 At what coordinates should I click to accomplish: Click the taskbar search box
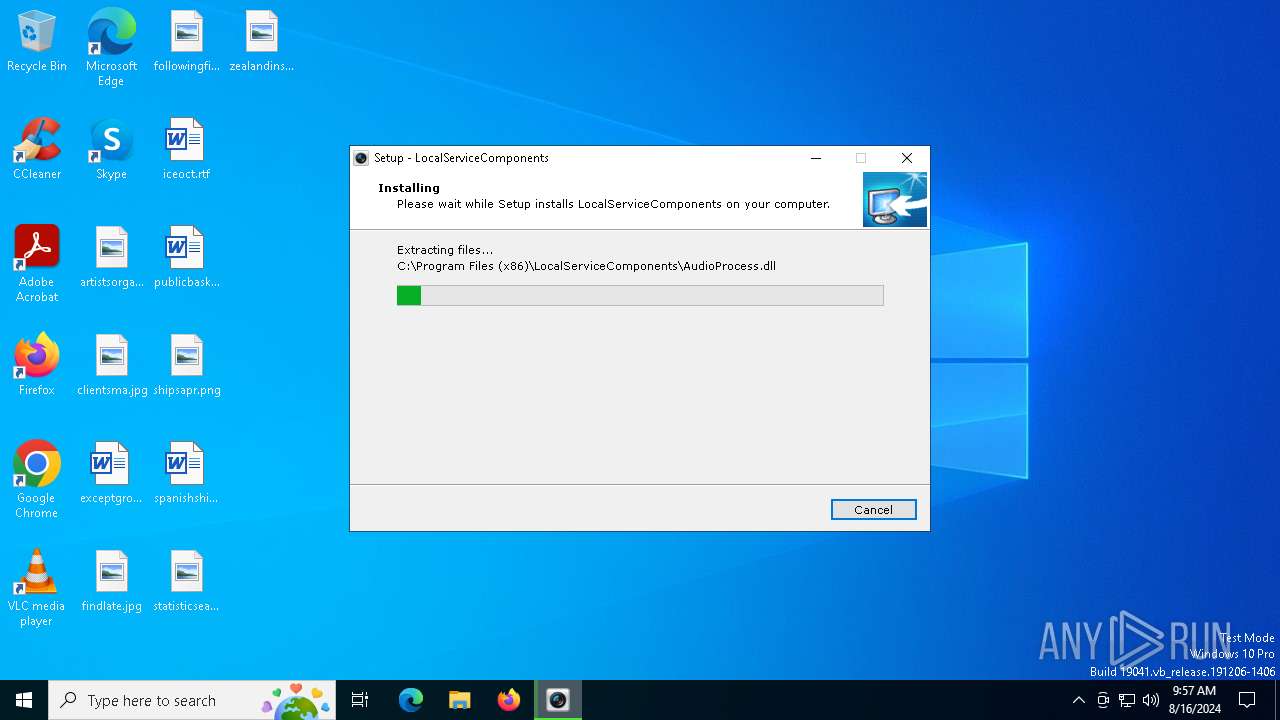[192, 700]
